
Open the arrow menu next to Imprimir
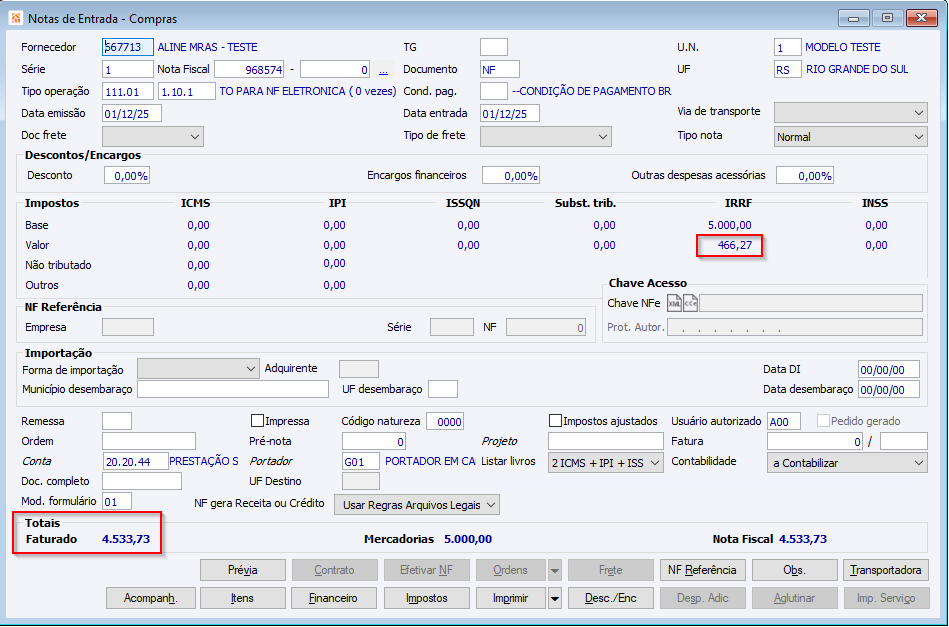[554, 599]
